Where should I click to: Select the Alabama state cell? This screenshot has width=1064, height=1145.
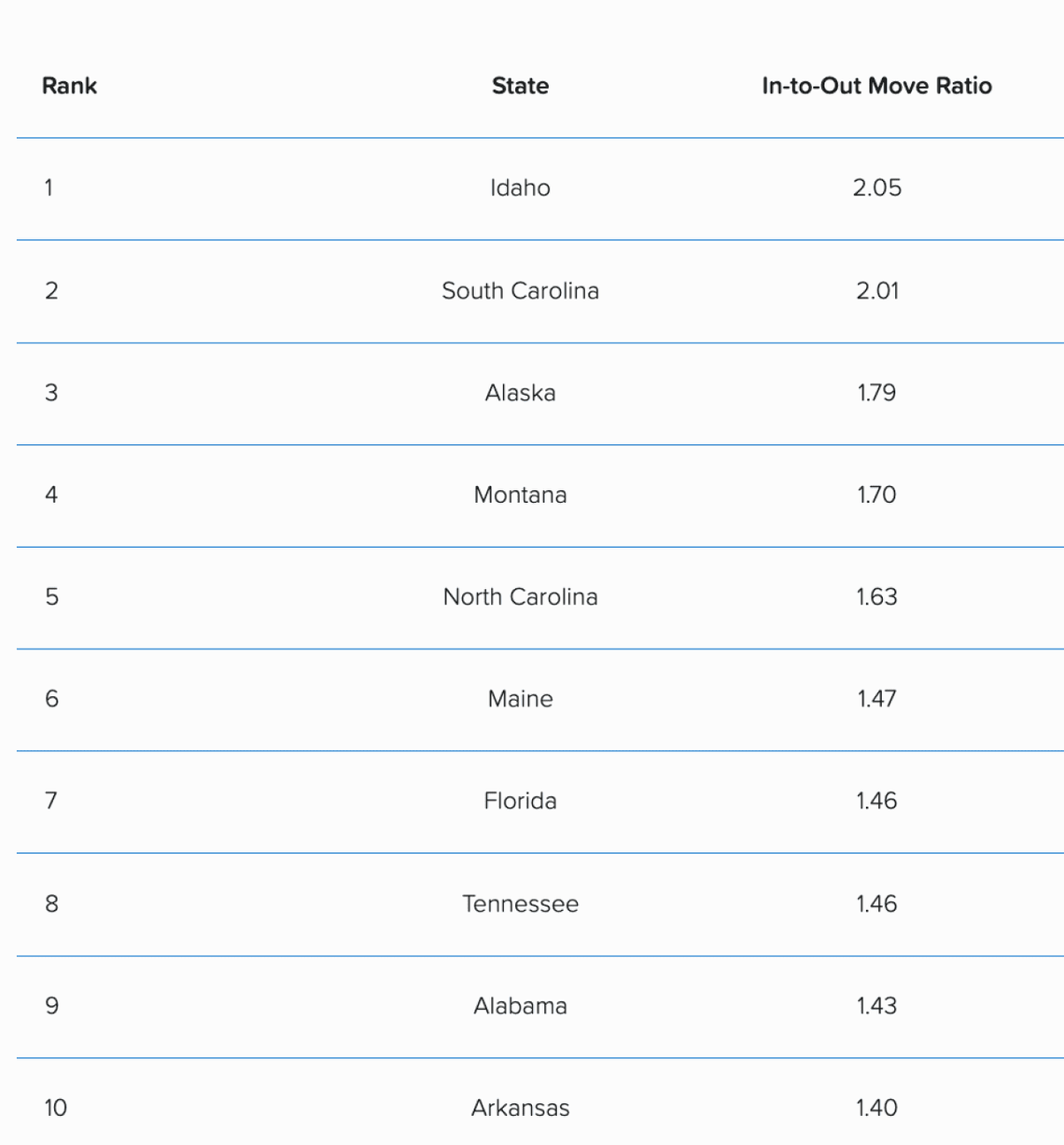tap(520, 1006)
